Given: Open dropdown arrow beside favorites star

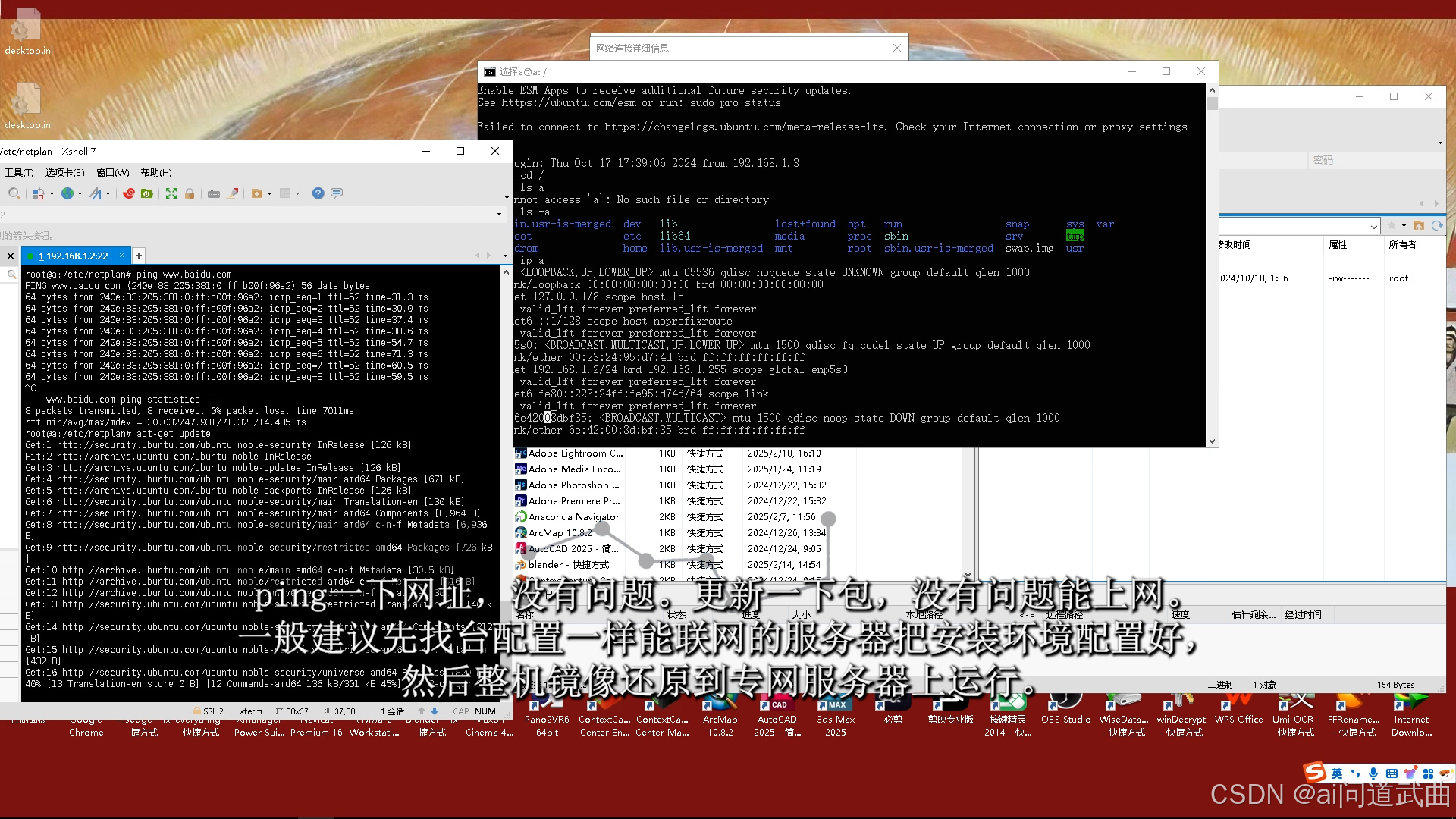Looking at the screenshot, I should click(x=1404, y=226).
